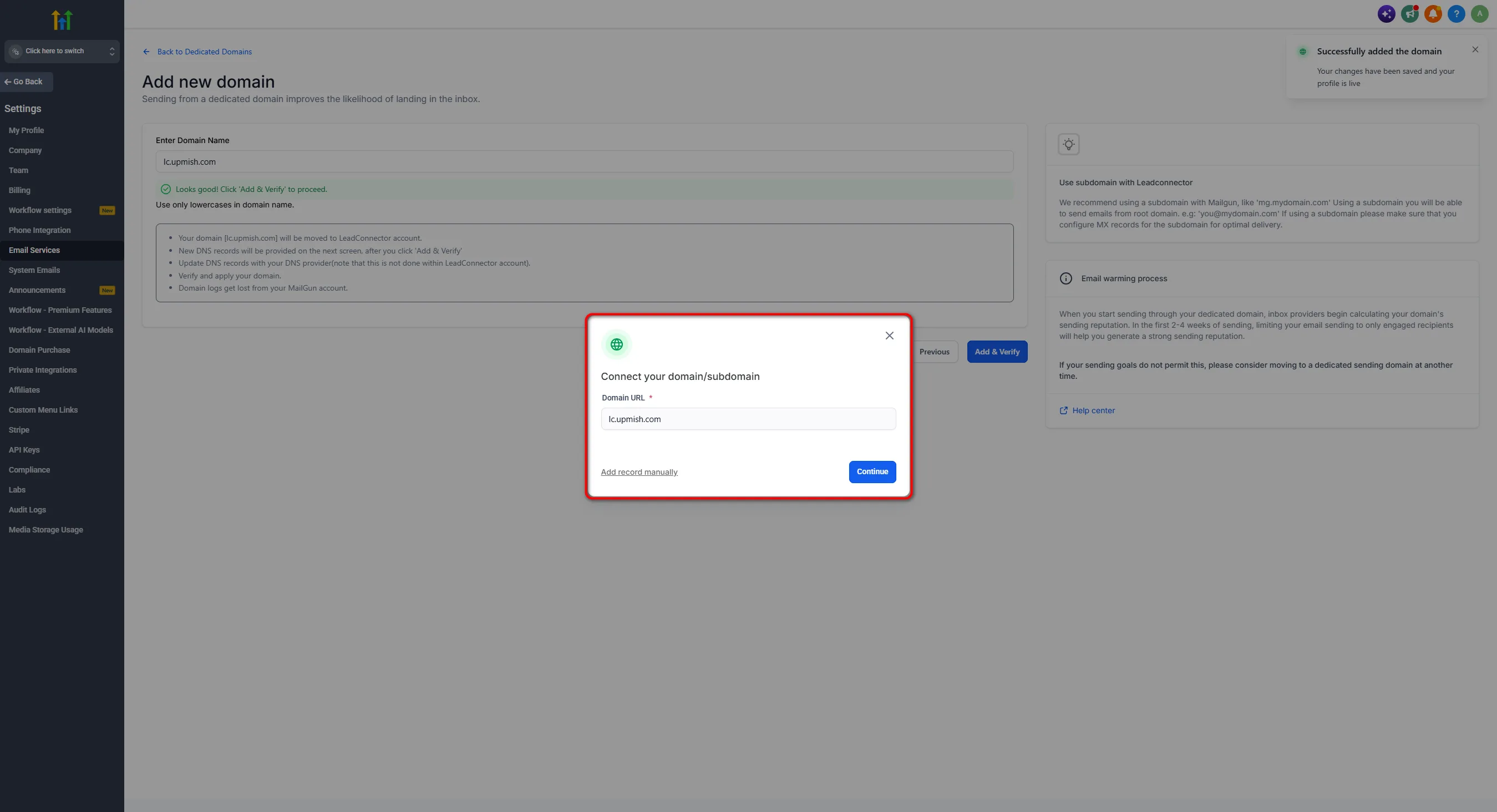Screen dimensions: 1497x812
Task: Dismiss the 'Successfully added the domain' toast
Action: click(1475, 50)
